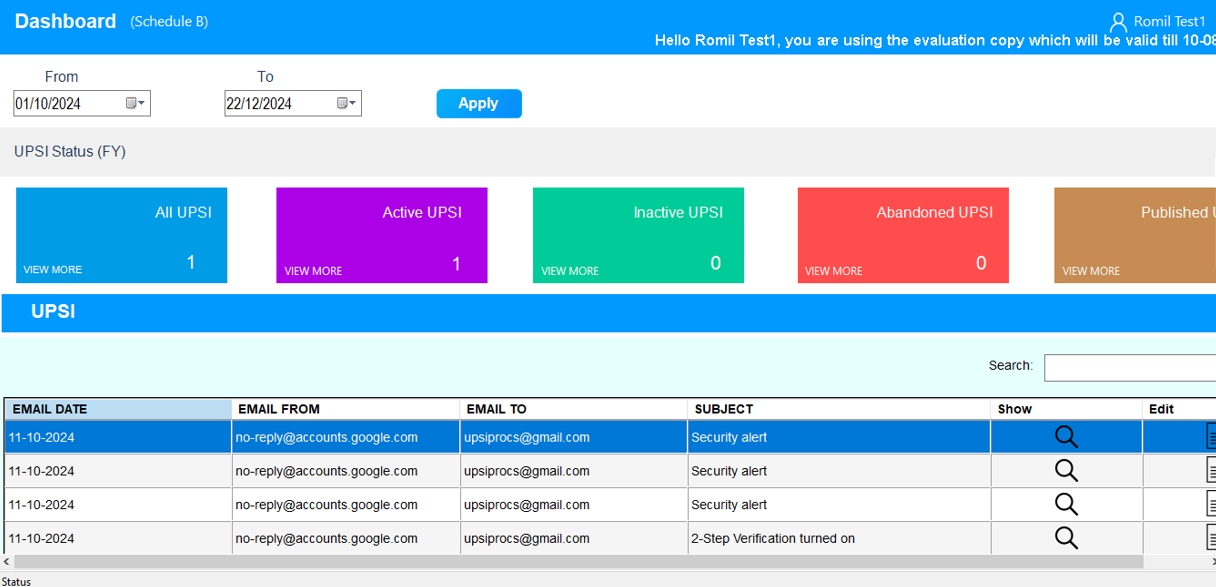
Task: Click Edit icon in second Security alert row
Action: tap(1211, 471)
